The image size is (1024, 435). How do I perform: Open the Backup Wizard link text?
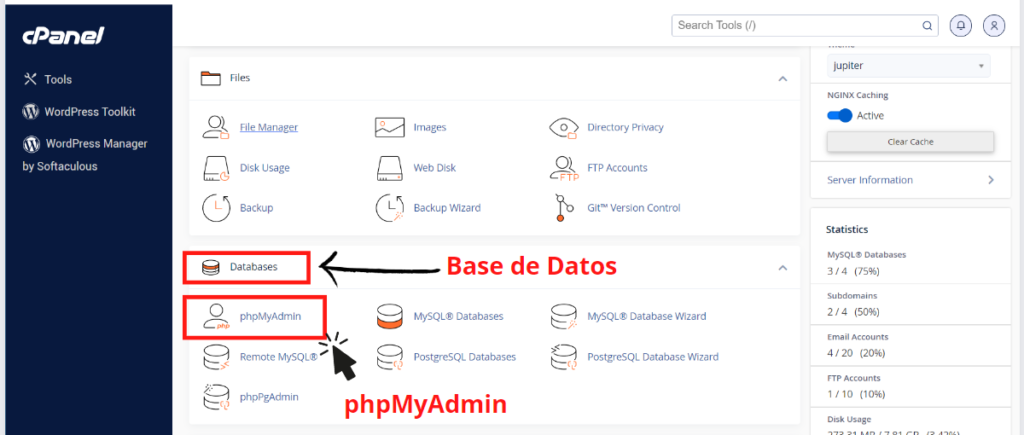[x=447, y=208]
